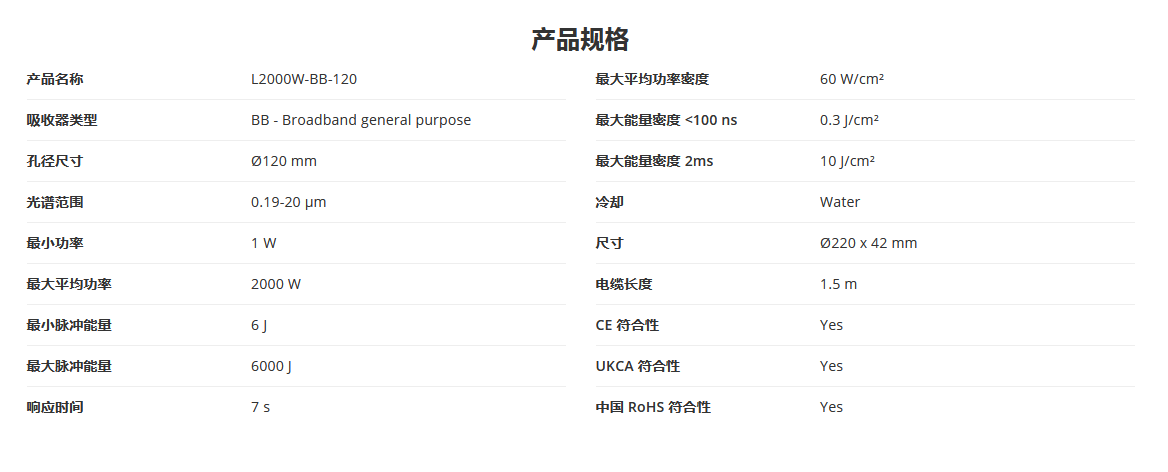Click the 6000 J max pulse energy value
Viewport: 1168px width, 472px height.
click(271, 366)
